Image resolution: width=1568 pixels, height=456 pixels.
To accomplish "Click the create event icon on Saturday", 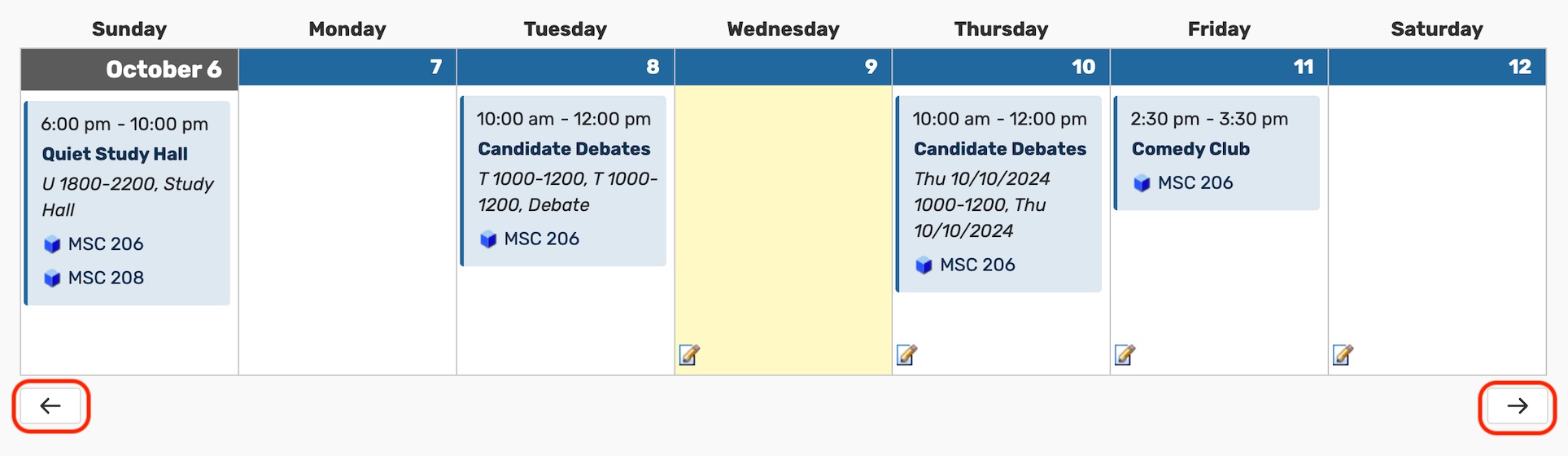I will (1343, 355).
